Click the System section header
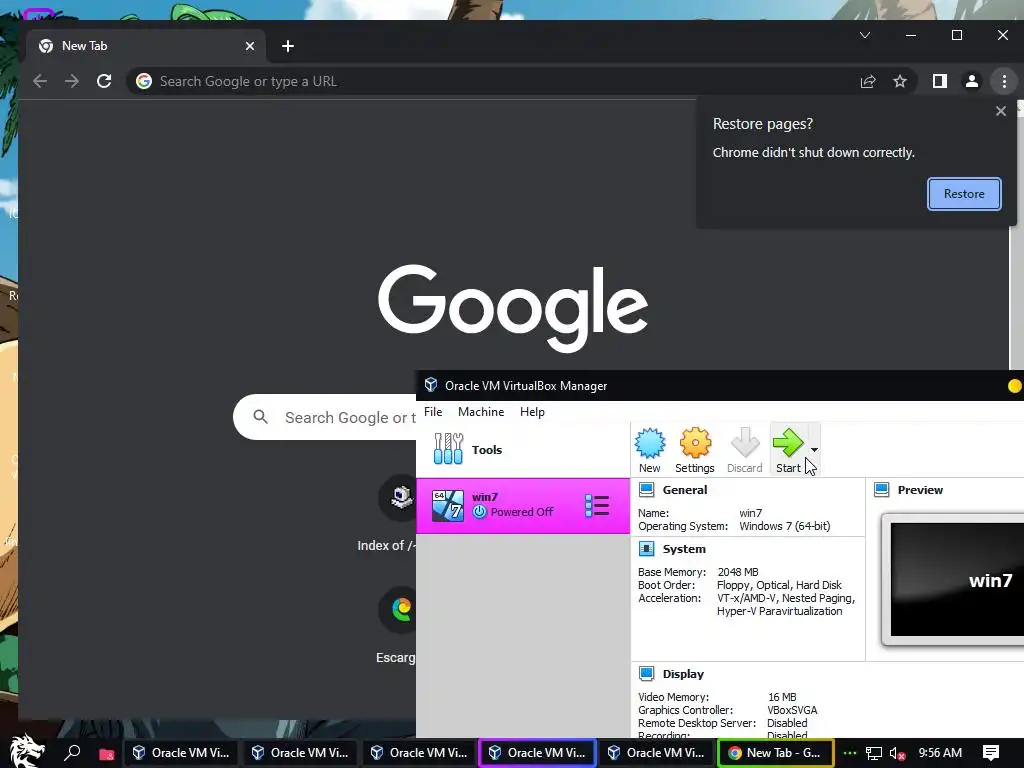This screenshot has height=768, width=1024. [x=684, y=549]
